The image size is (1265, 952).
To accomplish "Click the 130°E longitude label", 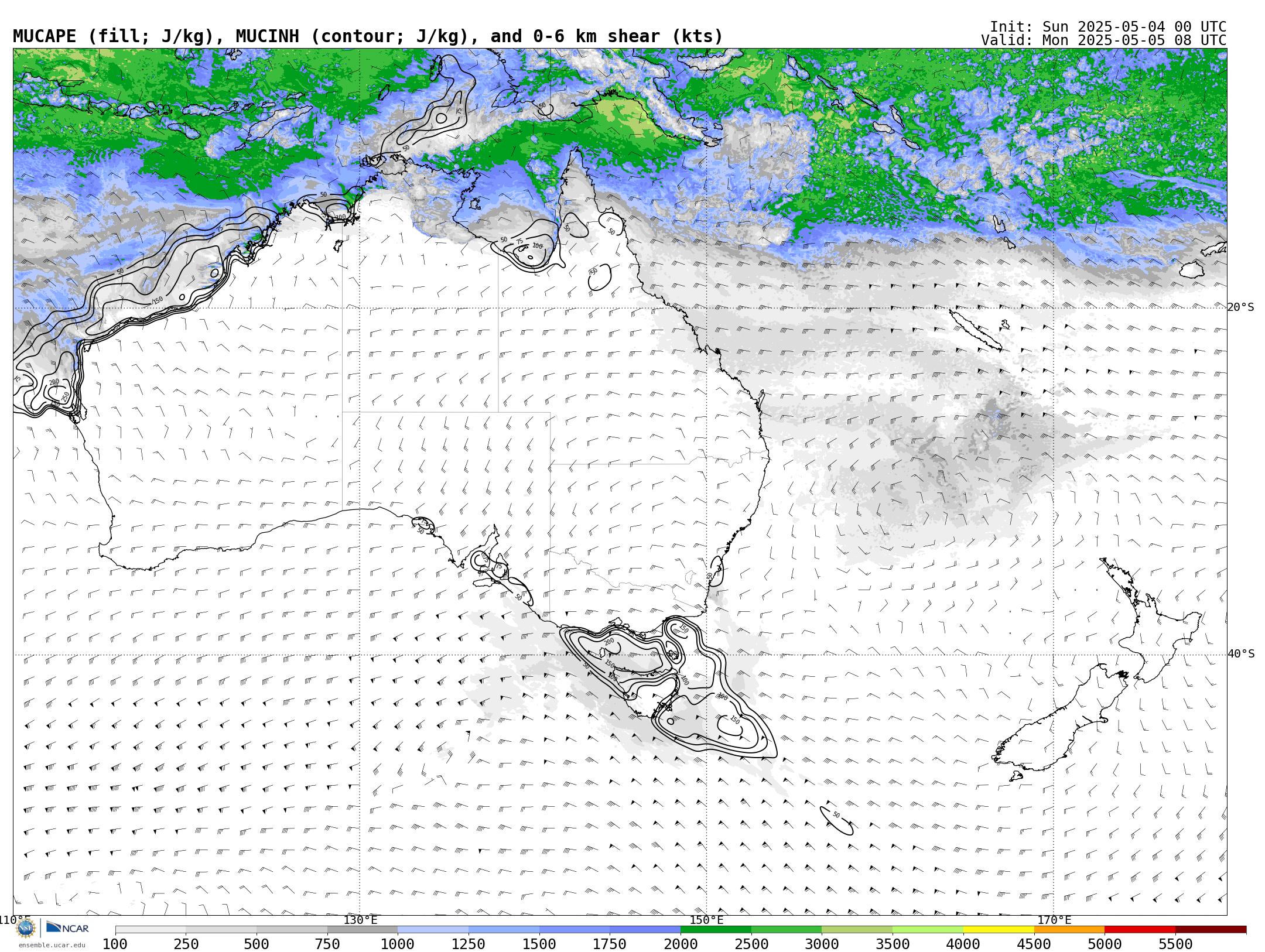I will pyautogui.click(x=360, y=920).
